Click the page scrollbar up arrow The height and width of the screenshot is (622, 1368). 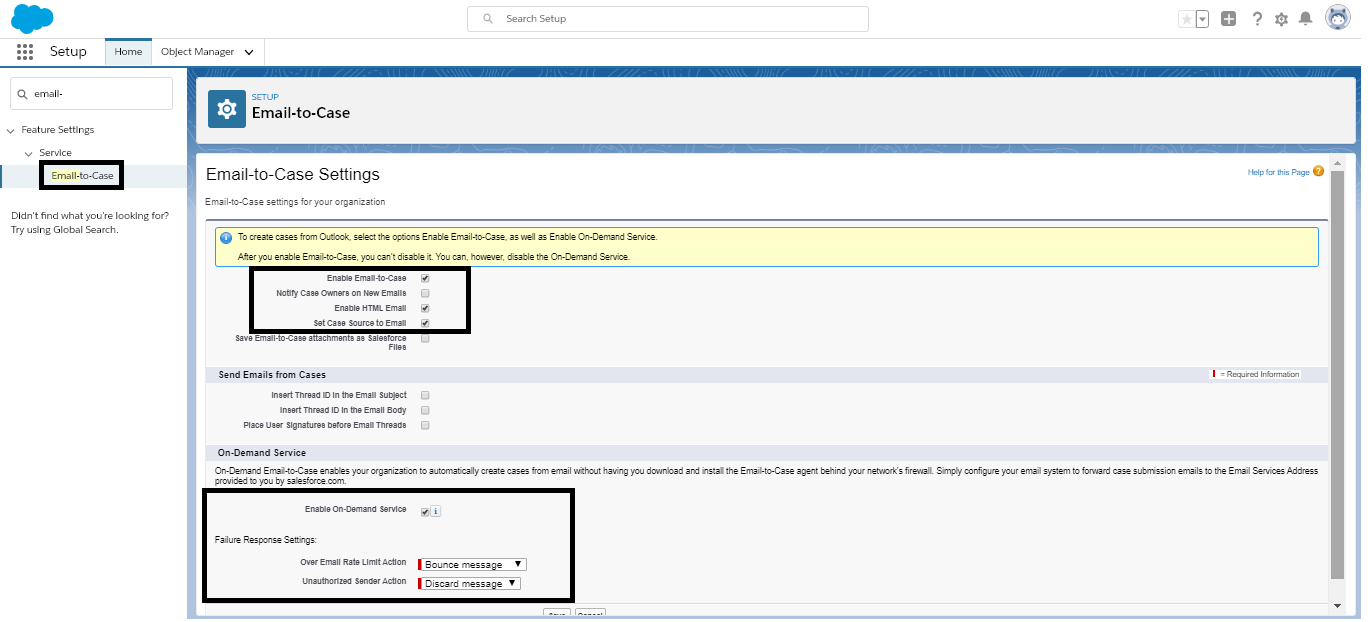(1337, 161)
